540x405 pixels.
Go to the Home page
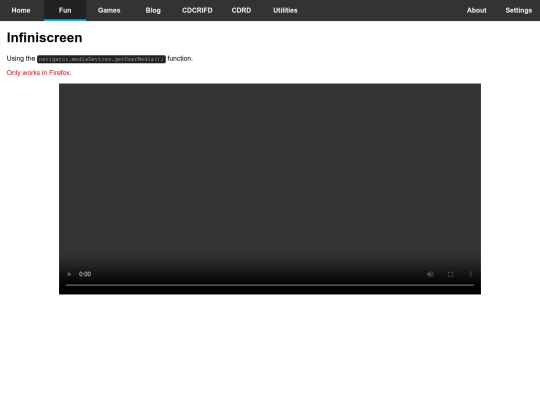[21, 10]
